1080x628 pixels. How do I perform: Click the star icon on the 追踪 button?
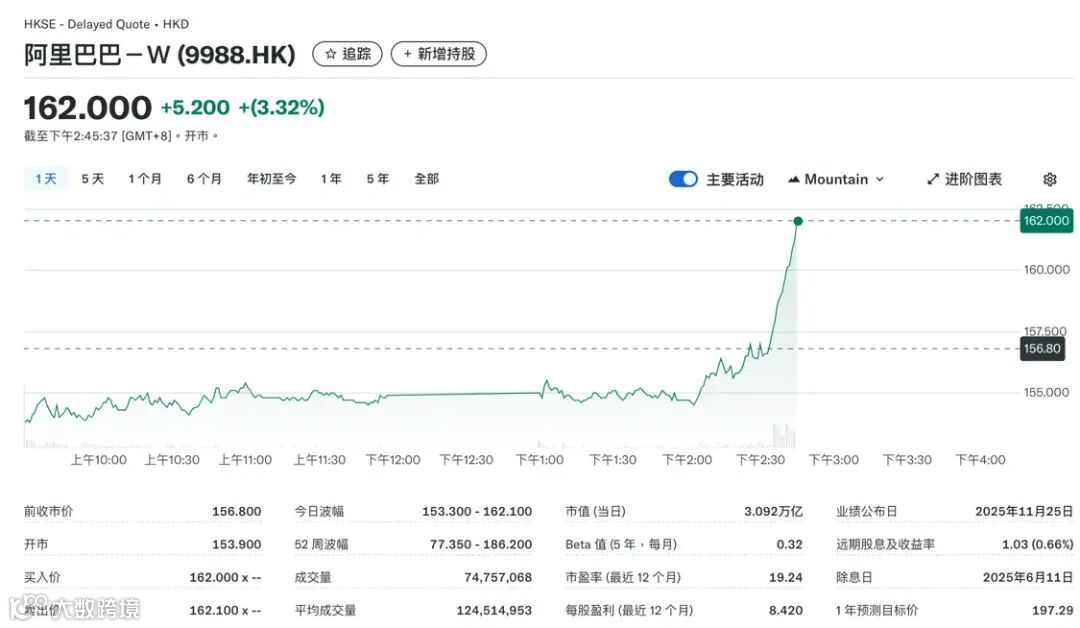click(x=331, y=54)
